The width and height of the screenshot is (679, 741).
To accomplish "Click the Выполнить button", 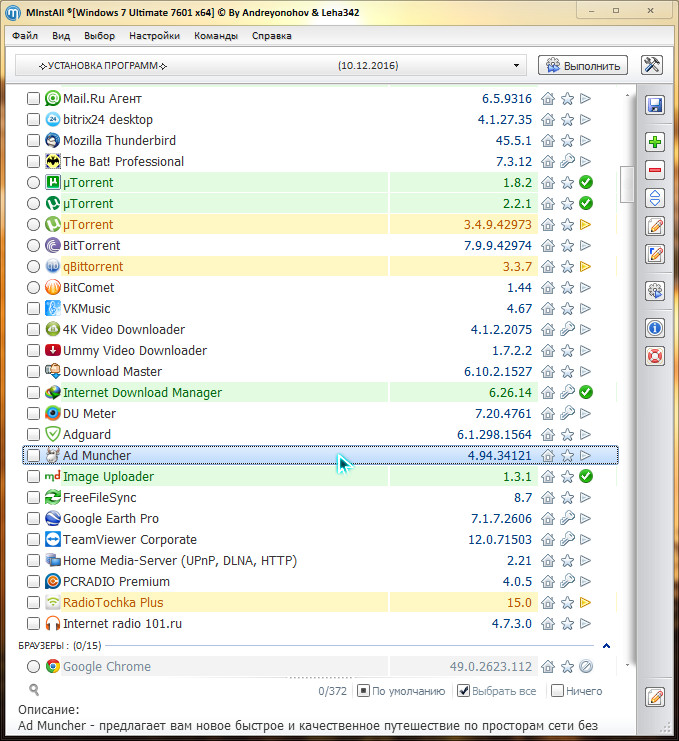I will [x=583, y=65].
